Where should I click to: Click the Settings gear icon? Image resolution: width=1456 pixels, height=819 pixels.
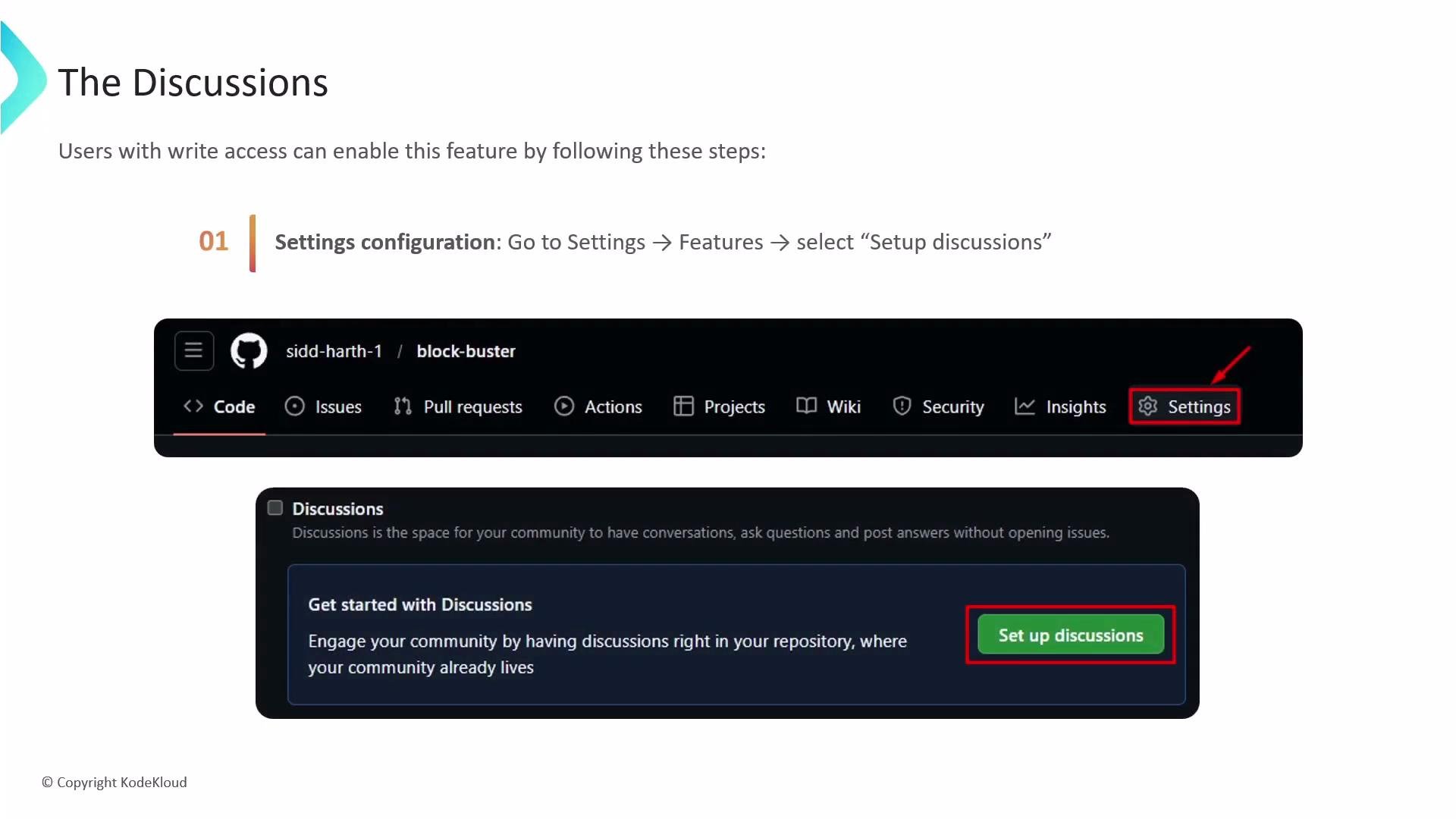[1148, 406]
